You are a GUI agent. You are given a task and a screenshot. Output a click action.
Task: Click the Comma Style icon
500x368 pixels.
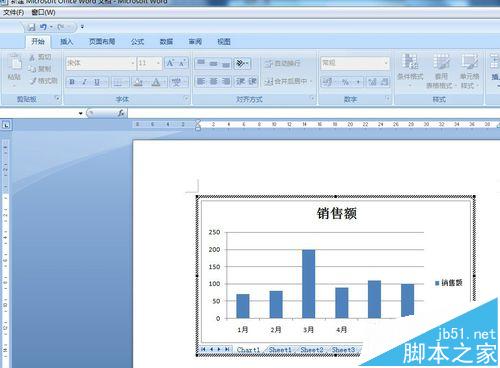click(x=358, y=82)
